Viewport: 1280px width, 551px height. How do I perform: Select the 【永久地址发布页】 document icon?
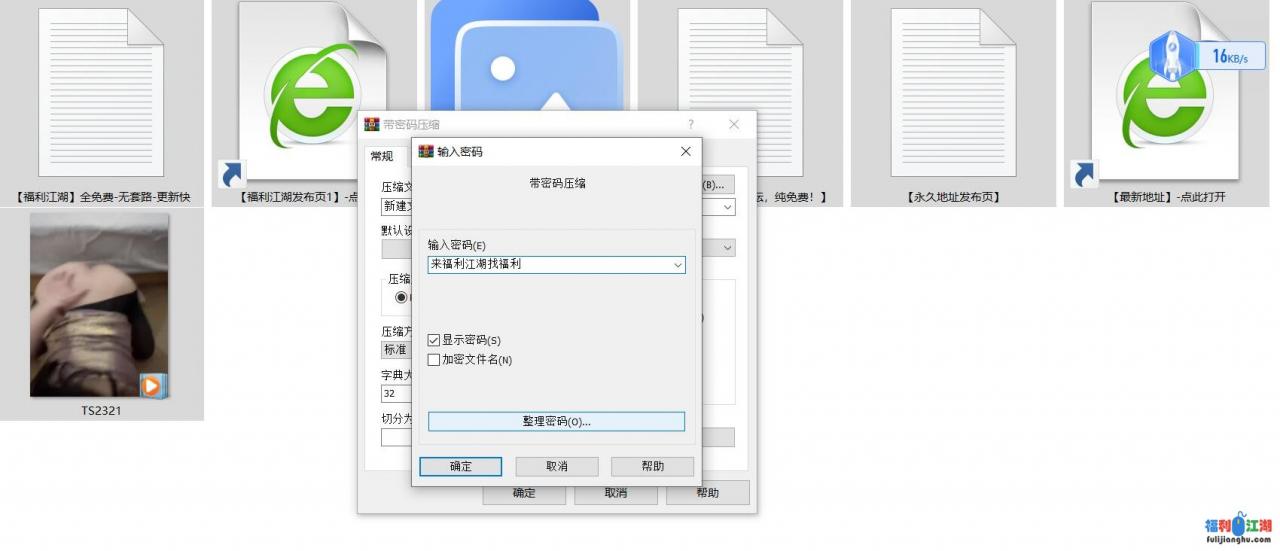pos(953,92)
